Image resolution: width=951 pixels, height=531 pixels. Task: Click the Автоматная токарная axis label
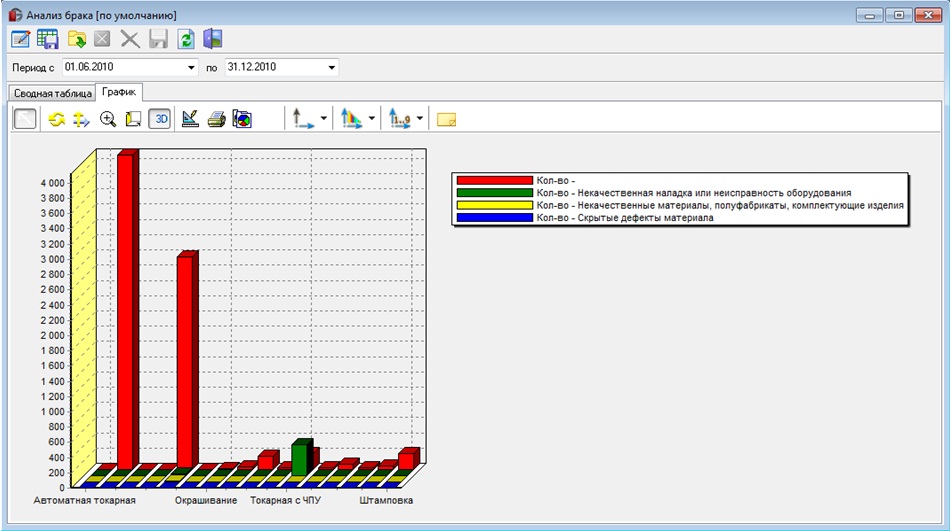click(84, 501)
